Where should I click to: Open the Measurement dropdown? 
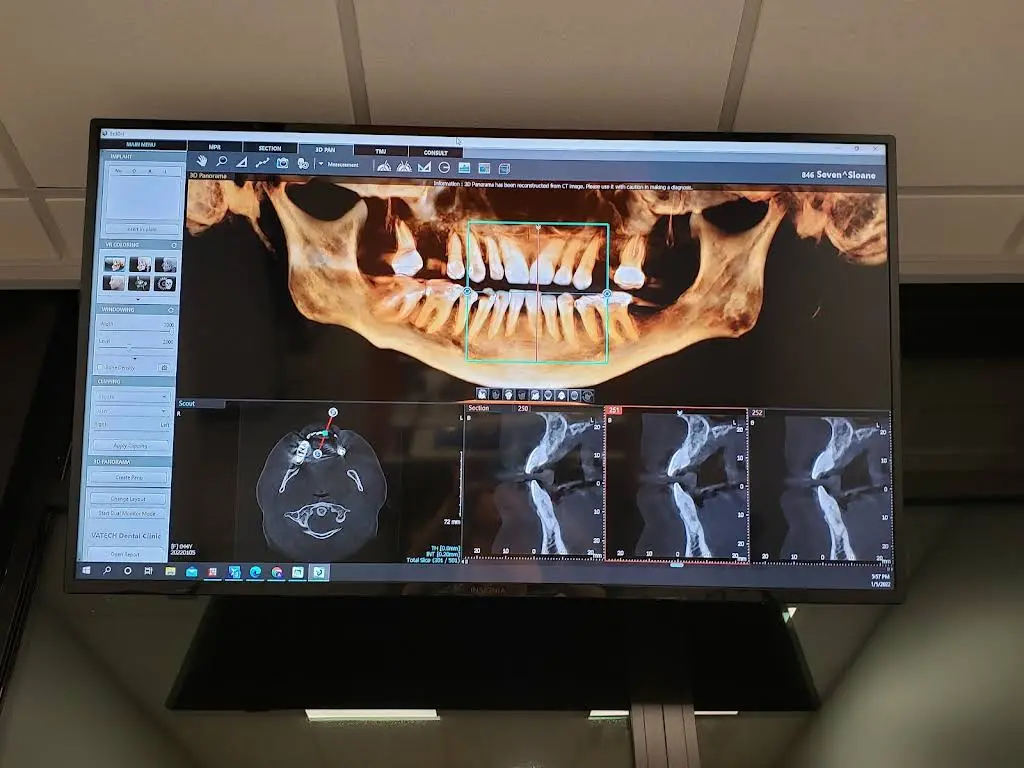[x=321, y=164]
